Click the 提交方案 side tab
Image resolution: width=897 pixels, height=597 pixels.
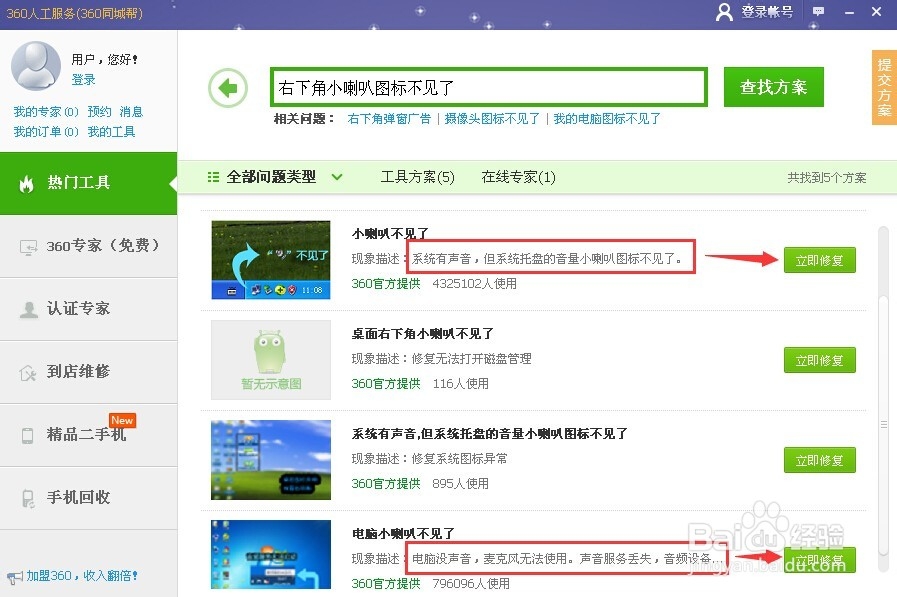coord(884,87)
